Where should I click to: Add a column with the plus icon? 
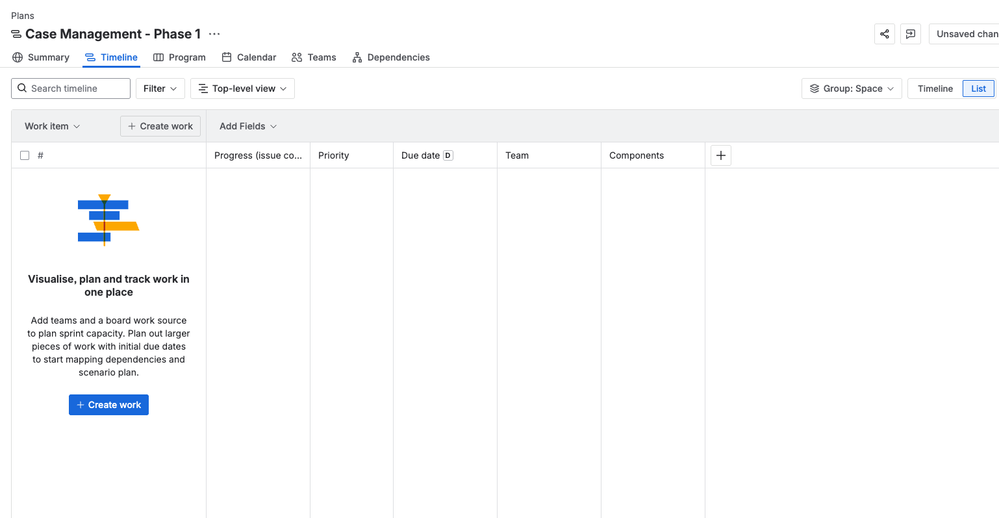(x=721, y=155)
